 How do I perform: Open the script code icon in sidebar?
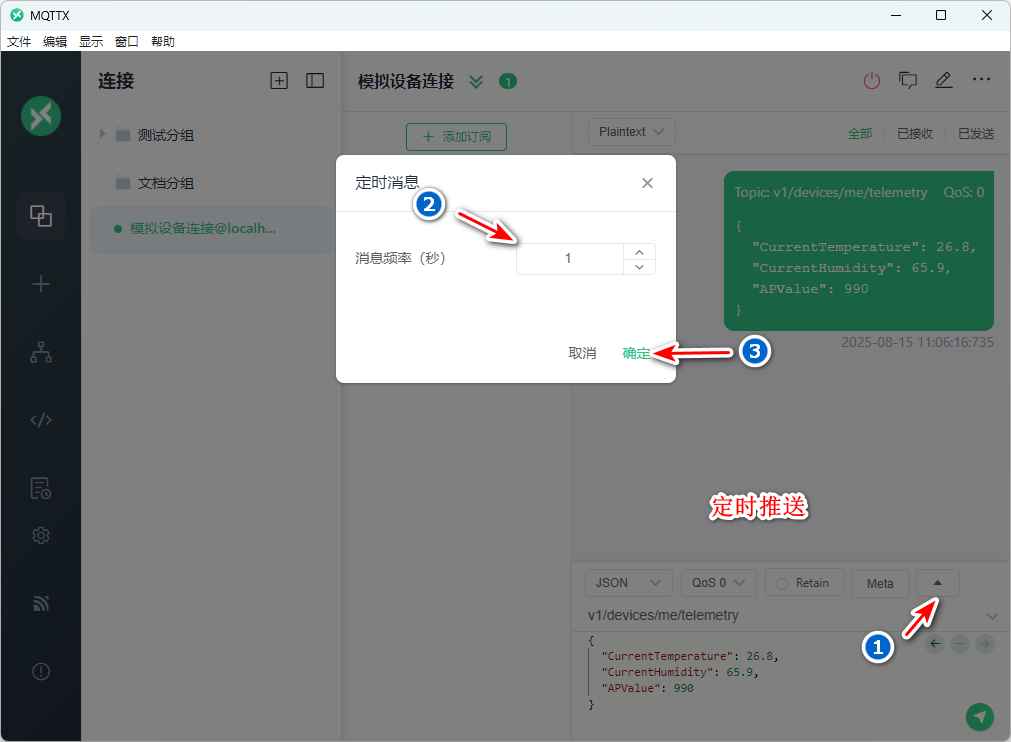point(41,420)
